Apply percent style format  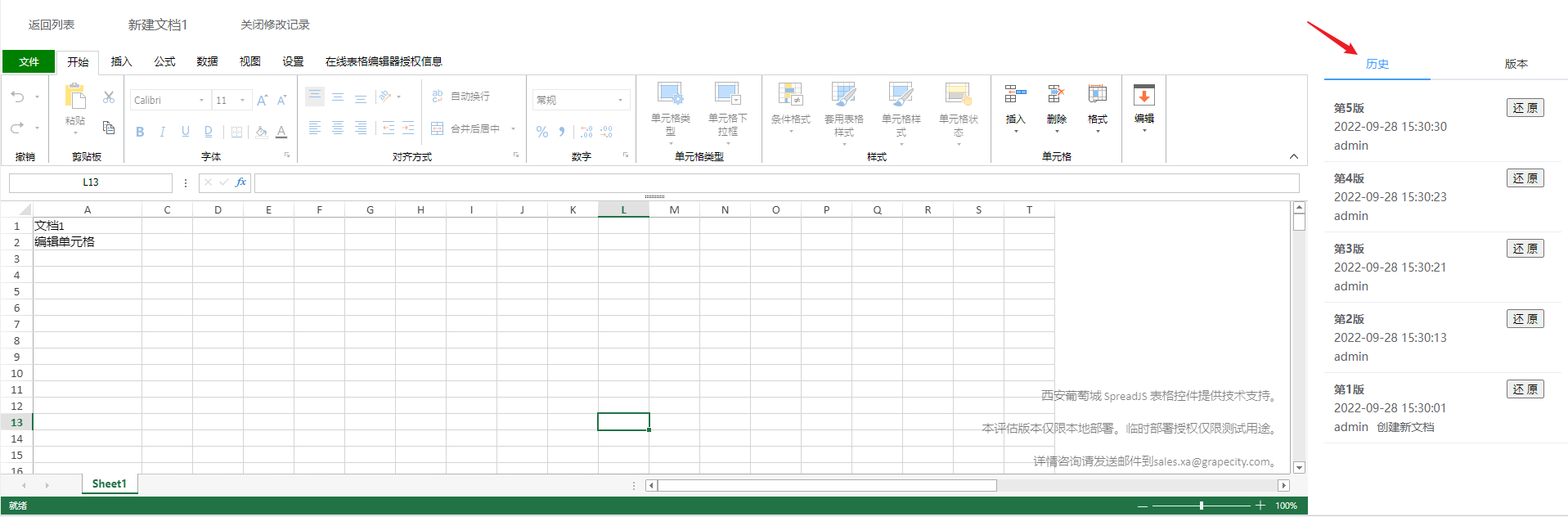pyautogui.click(x=542, y=132)
